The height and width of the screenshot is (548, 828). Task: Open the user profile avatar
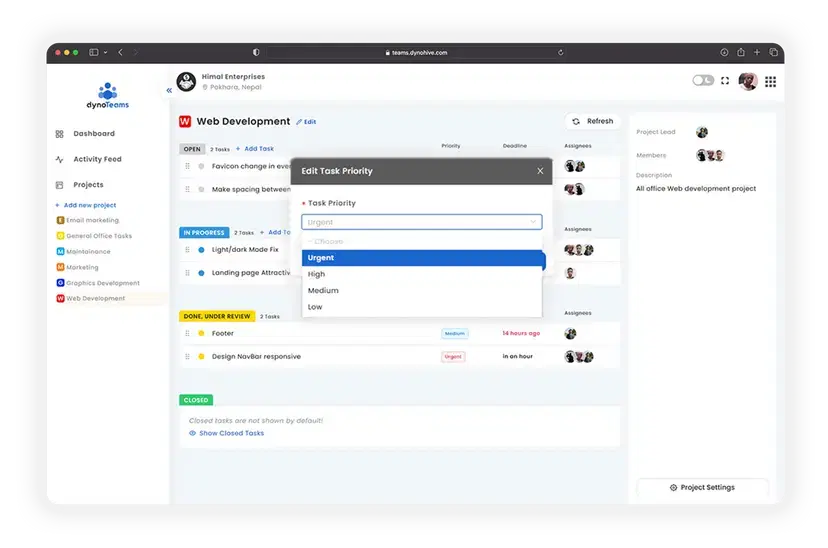click(748, 81)
